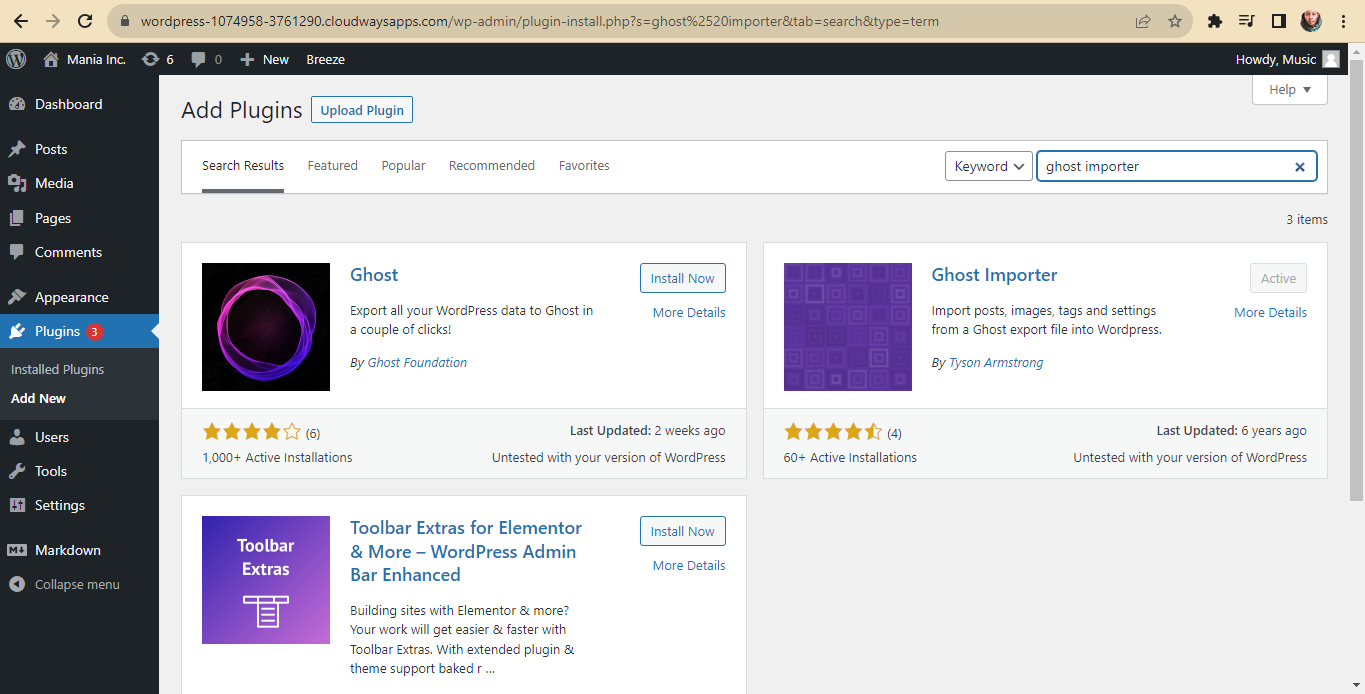Open the Chrome profile avatar
Viewport: 1365px width, 694px height.
point(1311,21)
